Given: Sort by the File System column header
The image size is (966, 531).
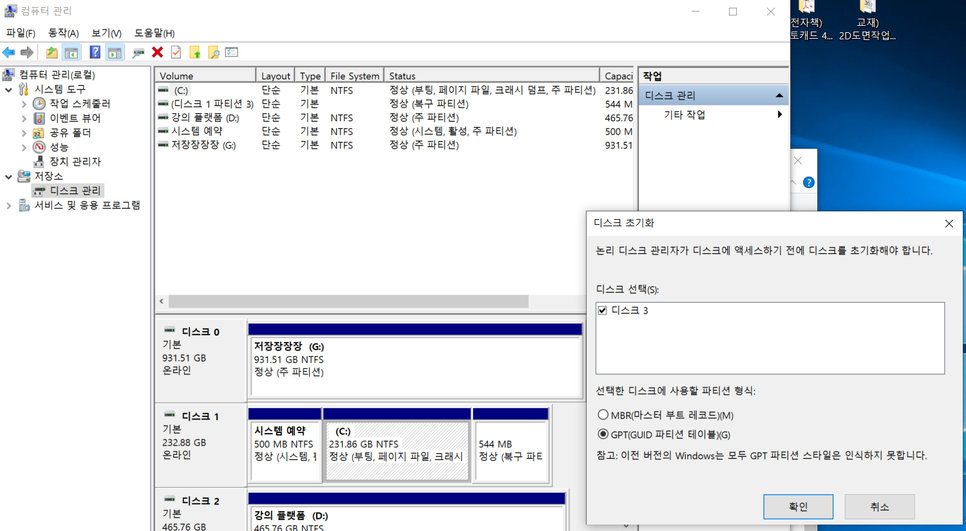Looking at the screenshot, I should [354, 76].
